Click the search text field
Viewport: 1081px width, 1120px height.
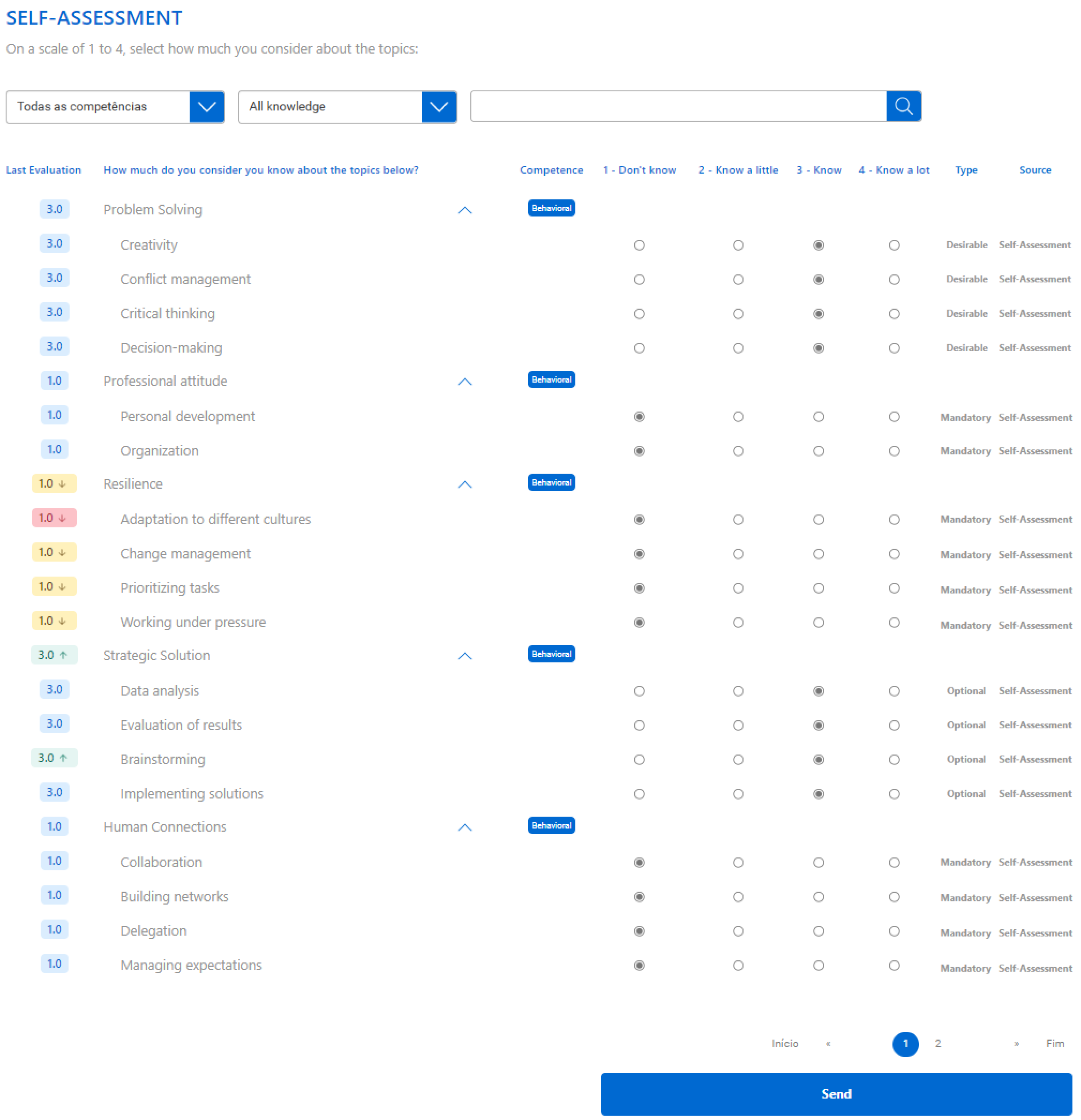pos(678,106)
